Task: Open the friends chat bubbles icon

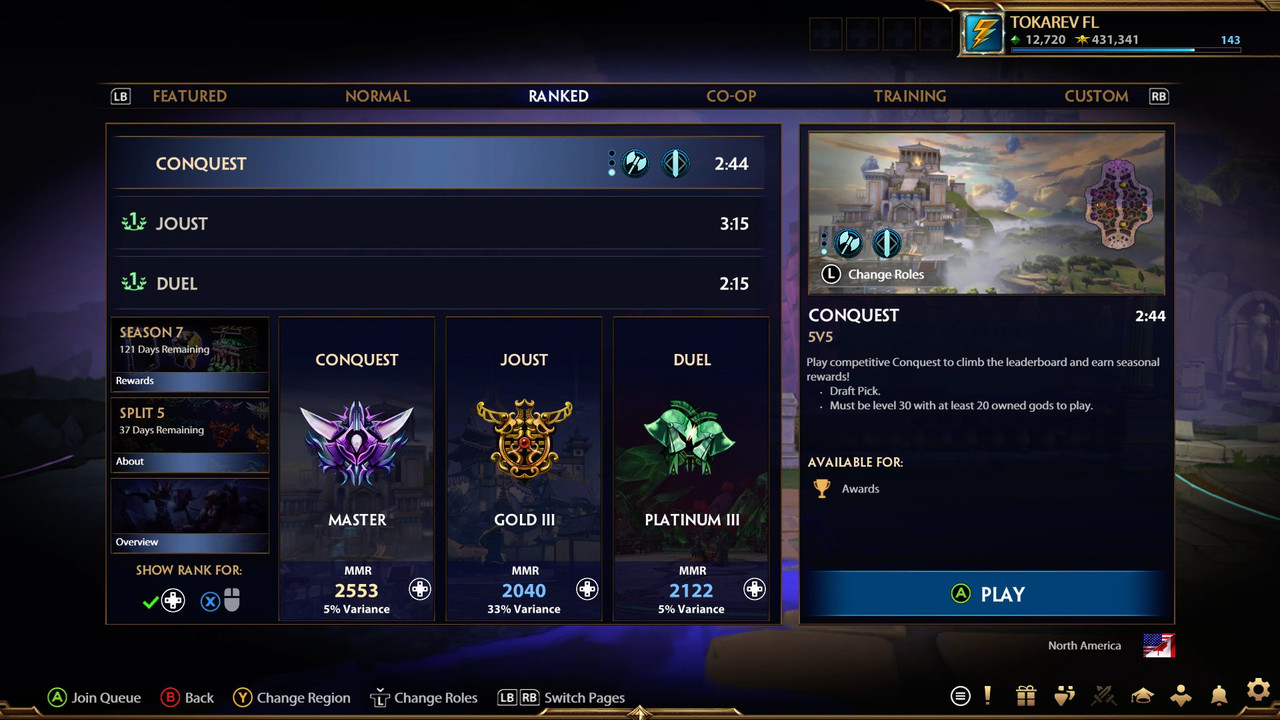Action: [1065, 695]
